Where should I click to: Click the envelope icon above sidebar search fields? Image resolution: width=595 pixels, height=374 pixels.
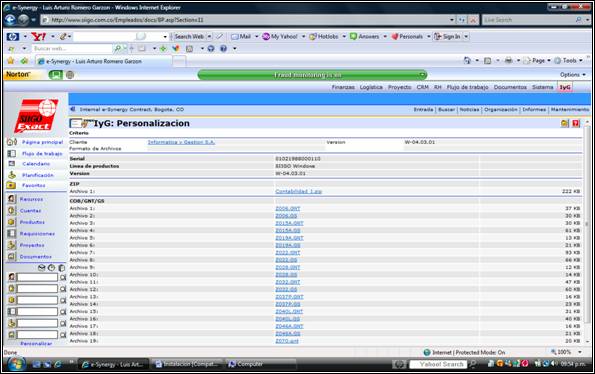tap(42, 268)
